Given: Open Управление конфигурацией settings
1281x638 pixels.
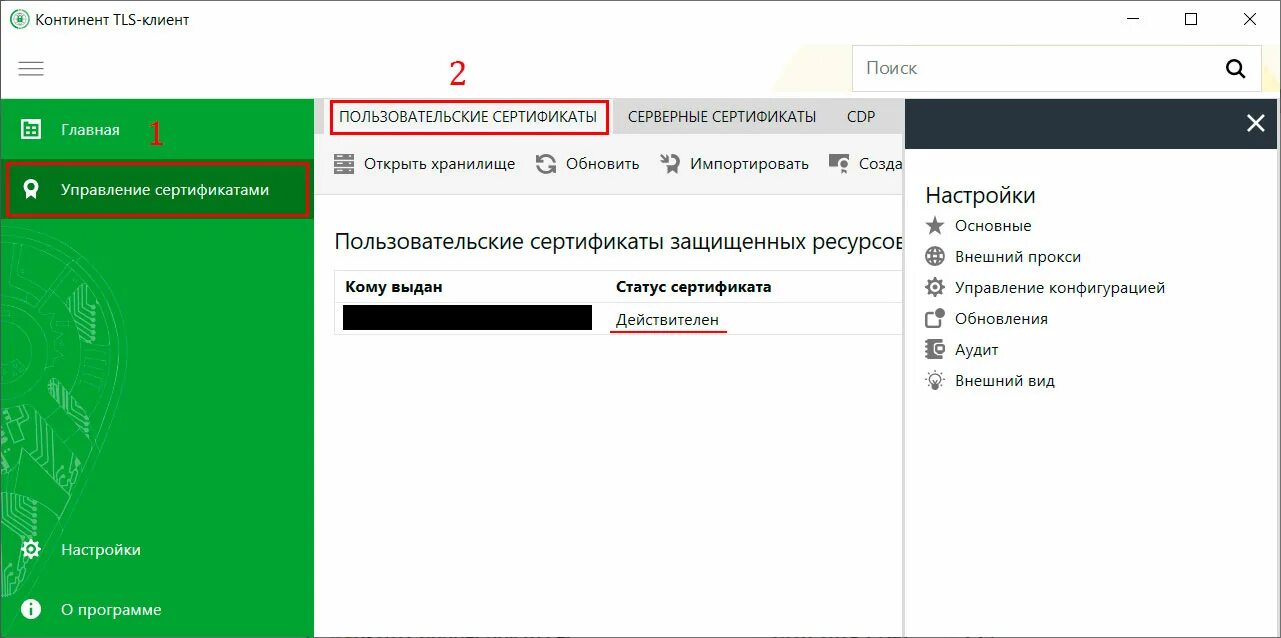Looking at the screenshot, I should 1060,288.
